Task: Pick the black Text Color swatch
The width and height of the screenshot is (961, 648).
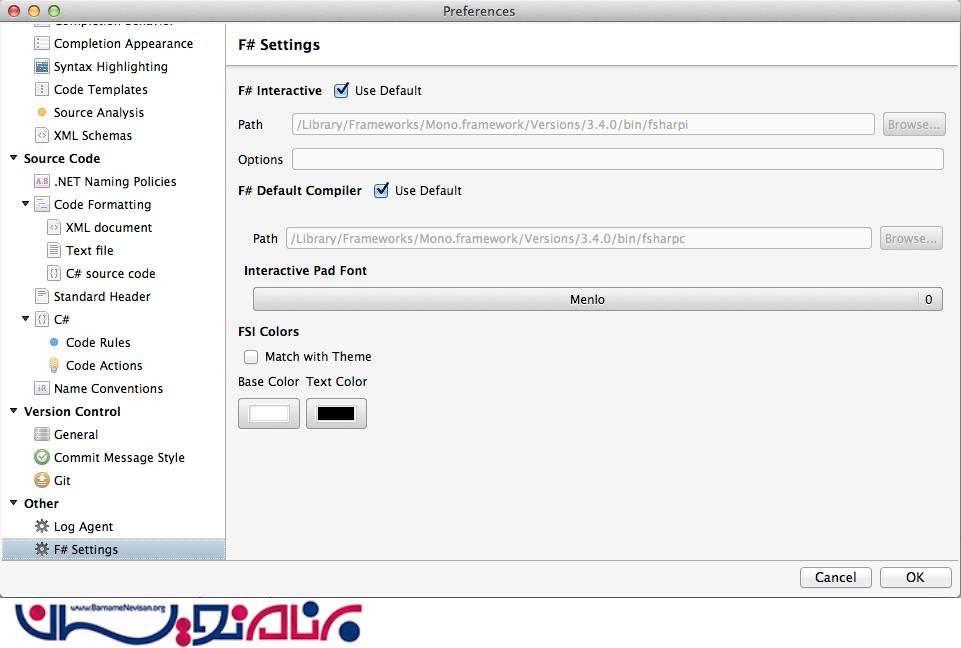Action: point(336,413)
